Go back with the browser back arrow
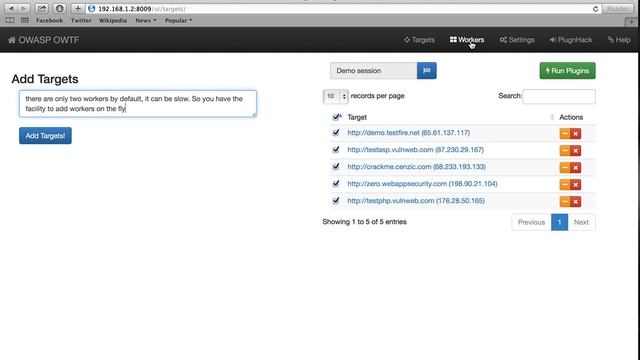640x360 pixels. [x=11, y=9]
